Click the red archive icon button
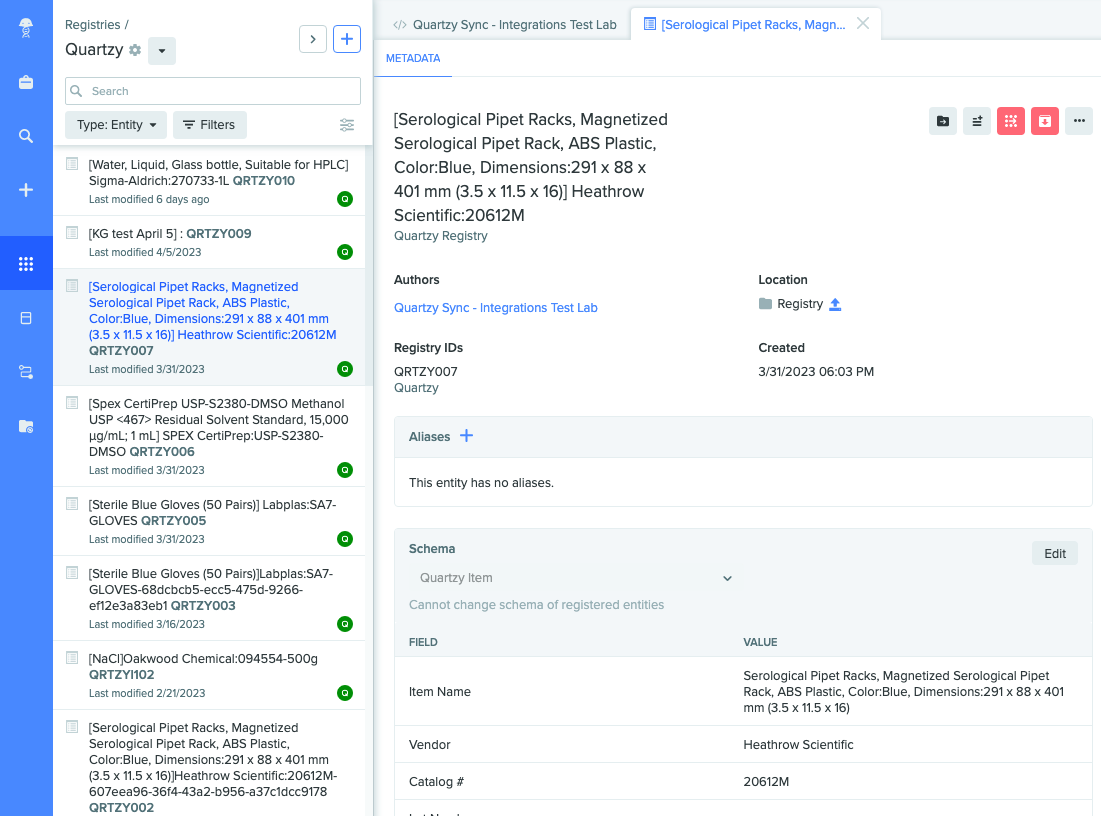 point(1045,121)
